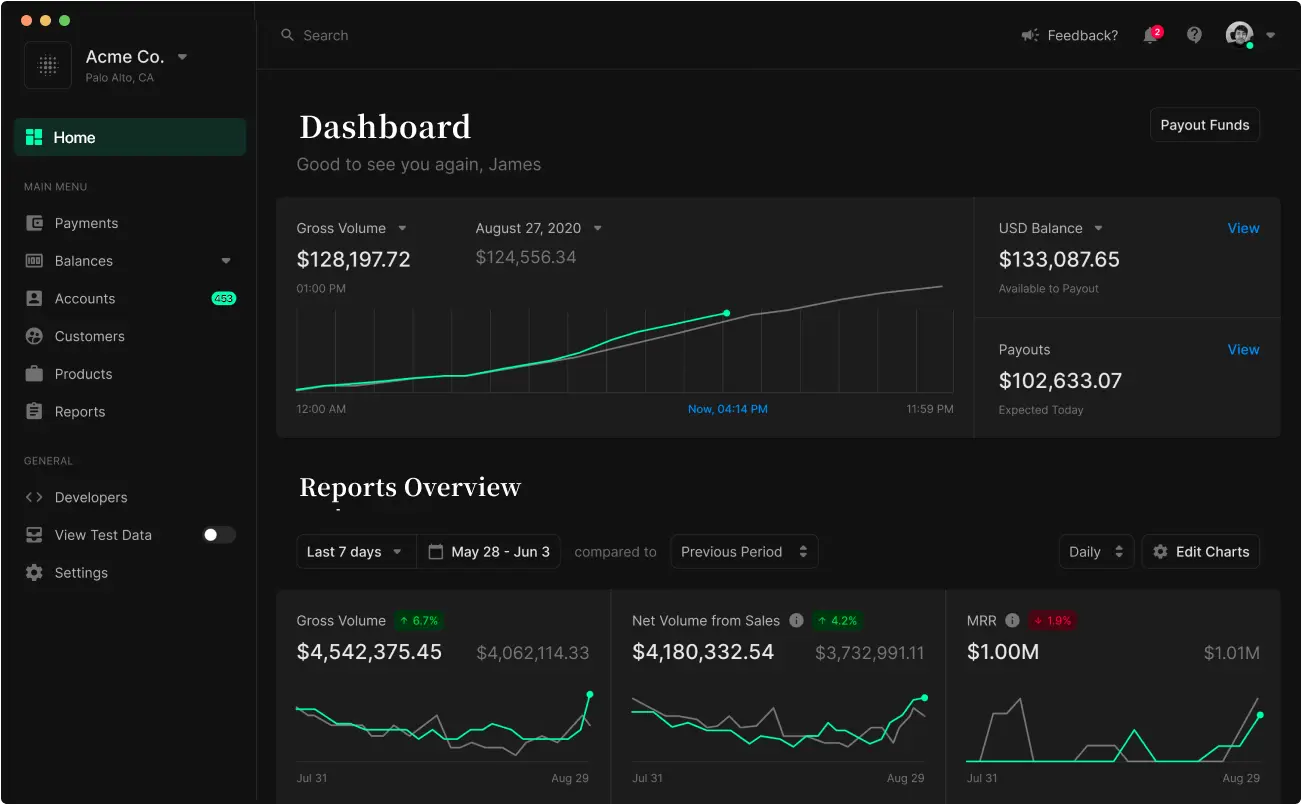This screenshot has width=1302, height=805.
Task: Click the Acme Co. logo icon
Action: (x=47, y=65)
